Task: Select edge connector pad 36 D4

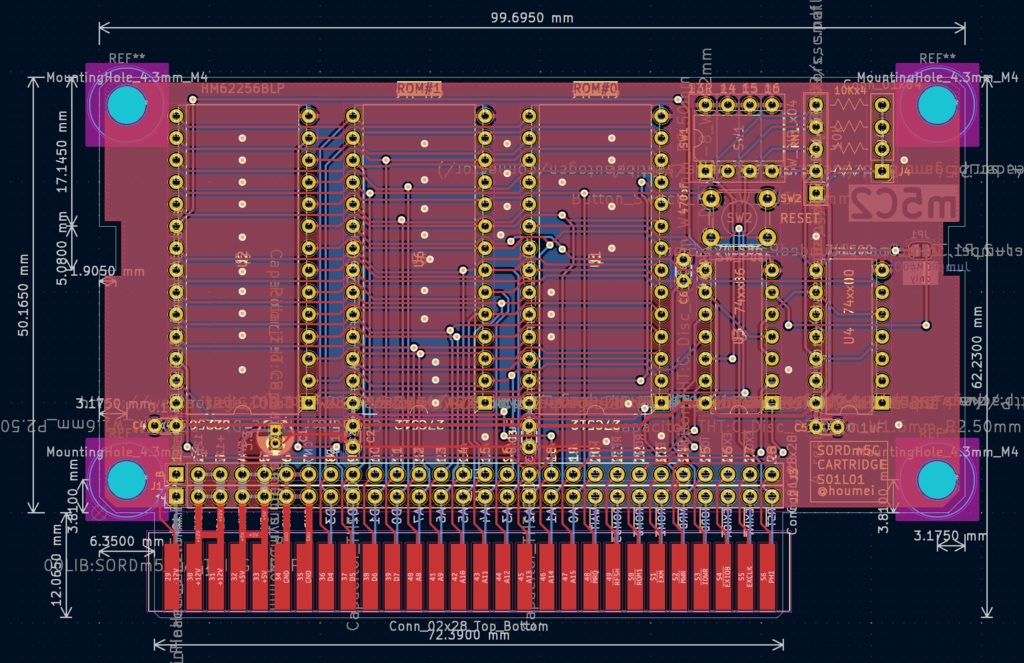Action: point(326,577)
